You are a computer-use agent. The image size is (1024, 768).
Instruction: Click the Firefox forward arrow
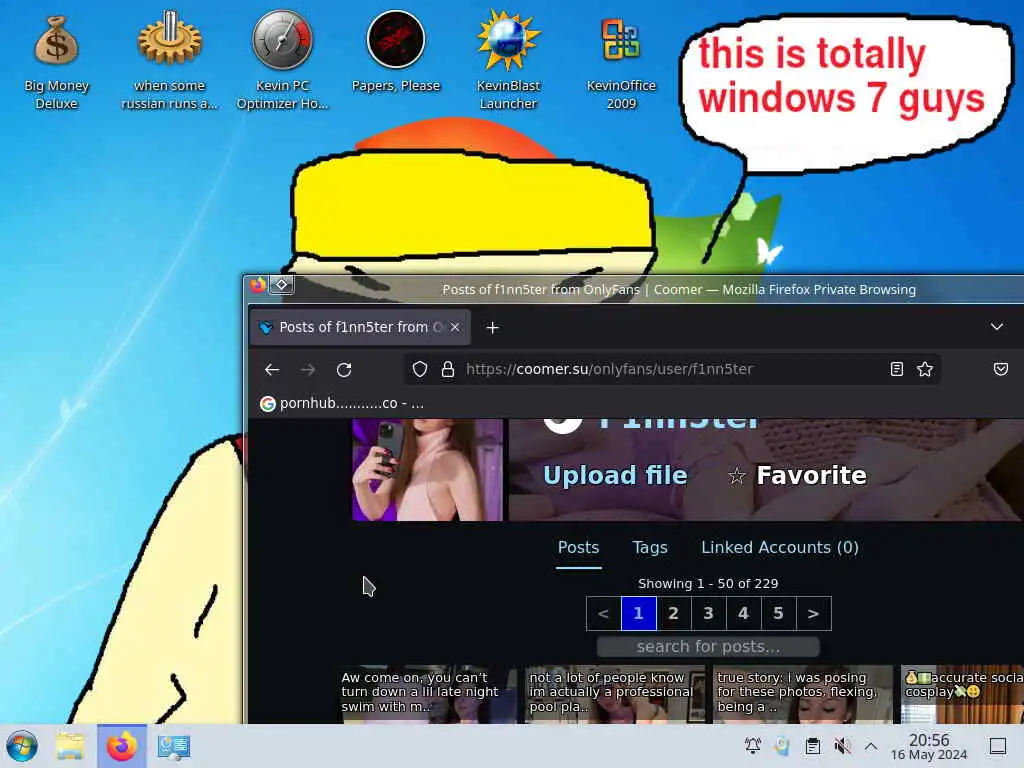tap(308, 370)
